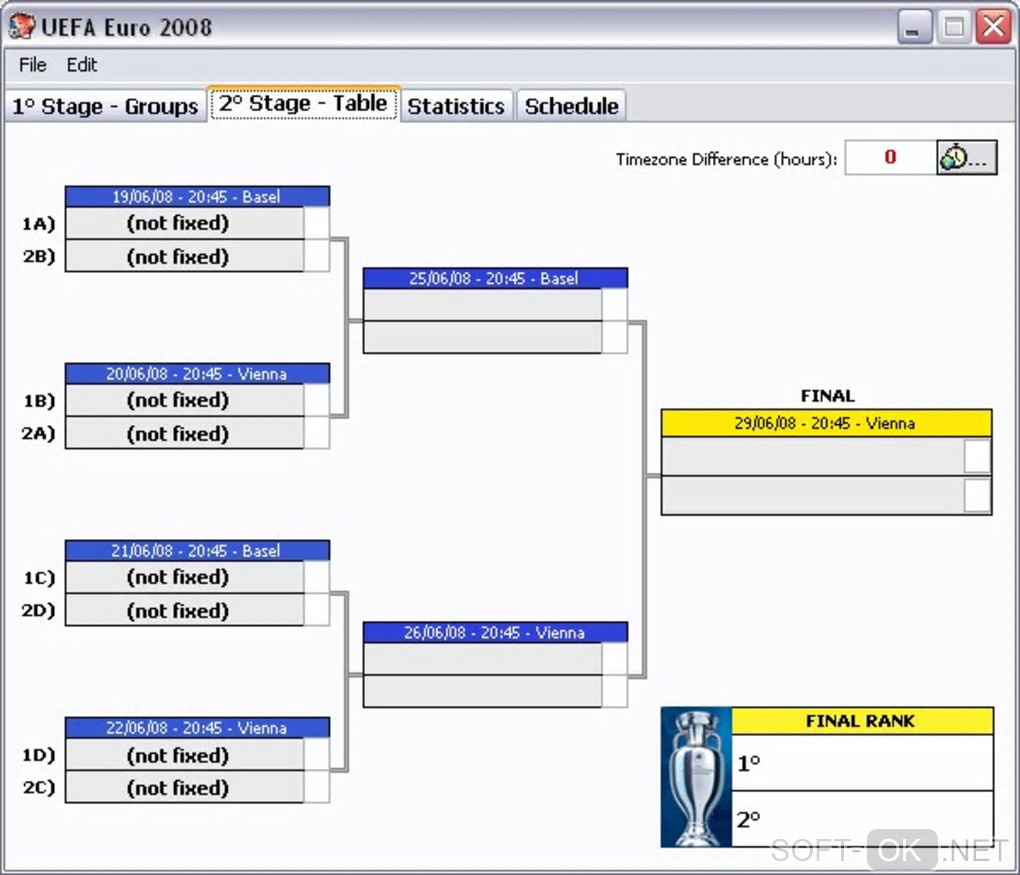Click score box for team 1A
This screenshot has width=1020, height=875.
[316, 223]
